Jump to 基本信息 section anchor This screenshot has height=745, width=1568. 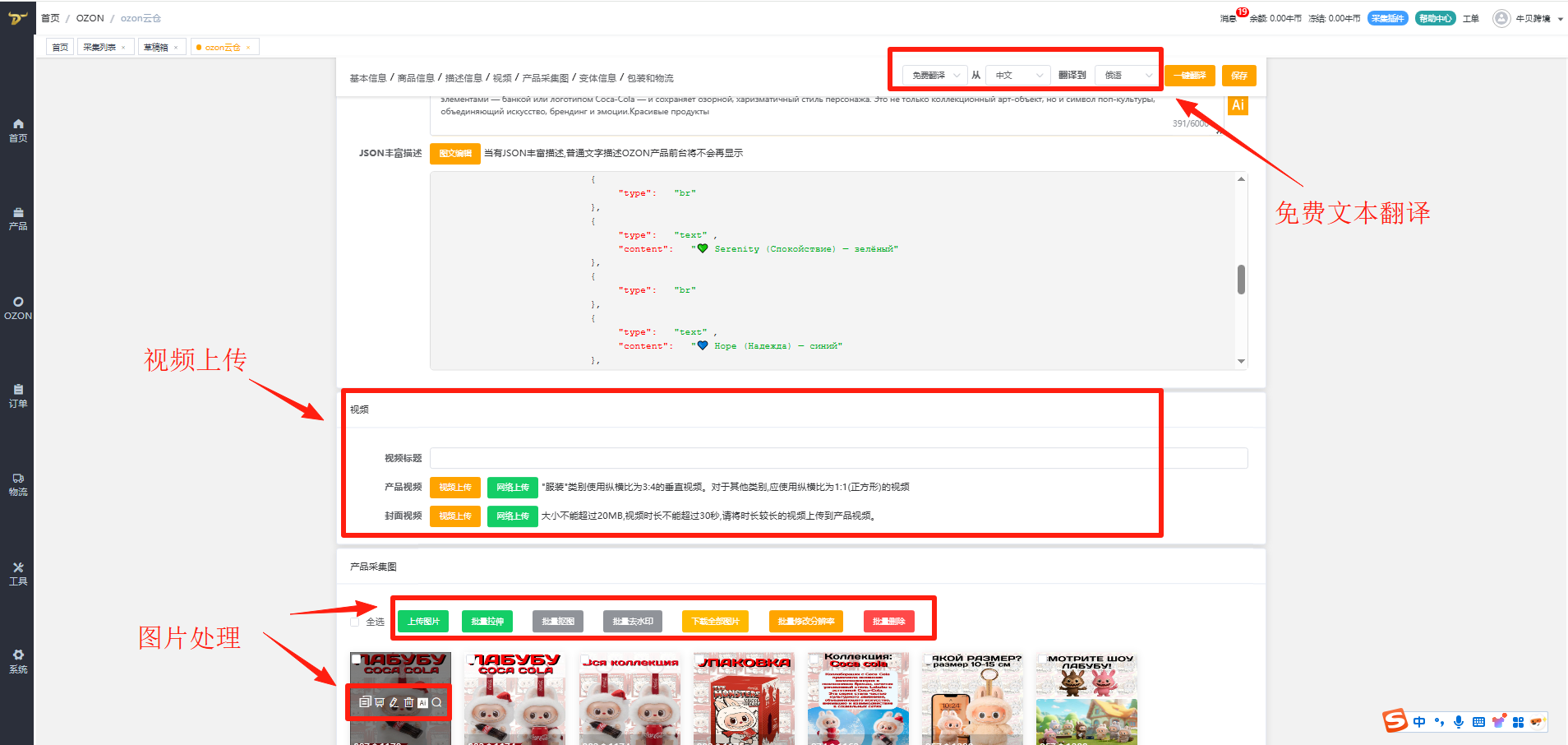[368, 78]
